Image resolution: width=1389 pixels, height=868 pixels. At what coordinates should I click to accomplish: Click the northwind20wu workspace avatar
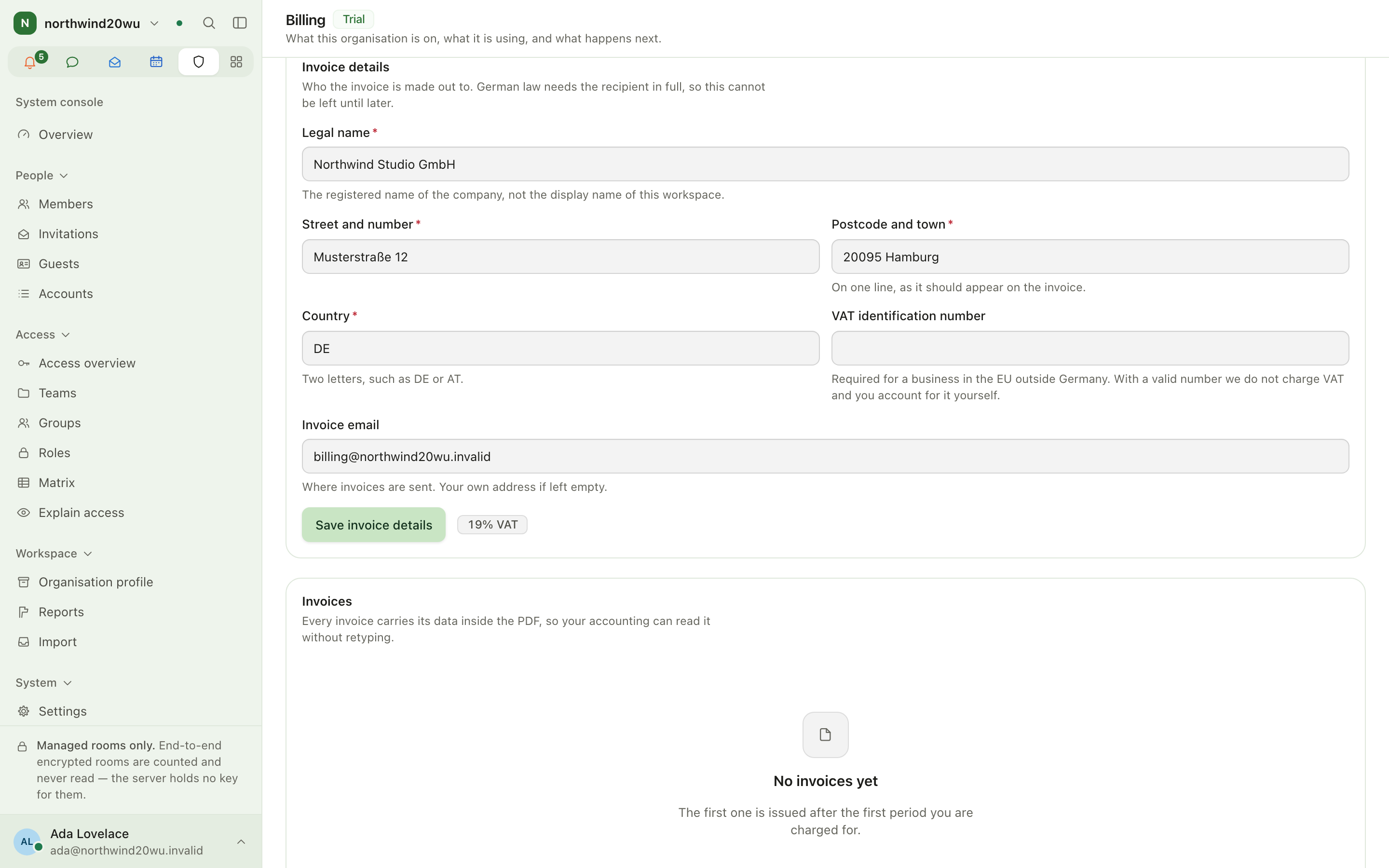[x=25, y=23]
